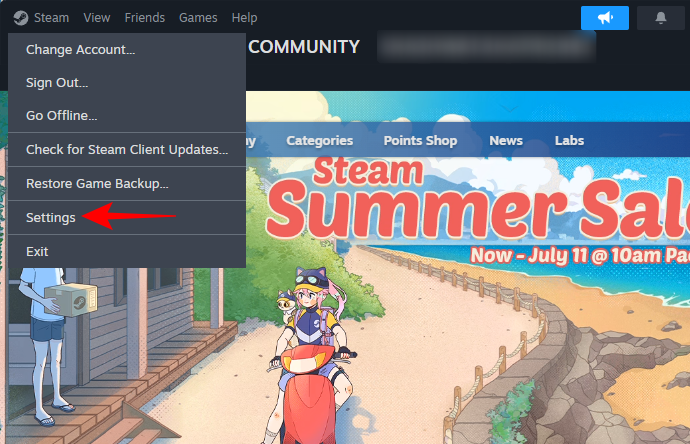Check for Steam Client Updates
Viewport: 690px width, 444px height.
point(127,150)
